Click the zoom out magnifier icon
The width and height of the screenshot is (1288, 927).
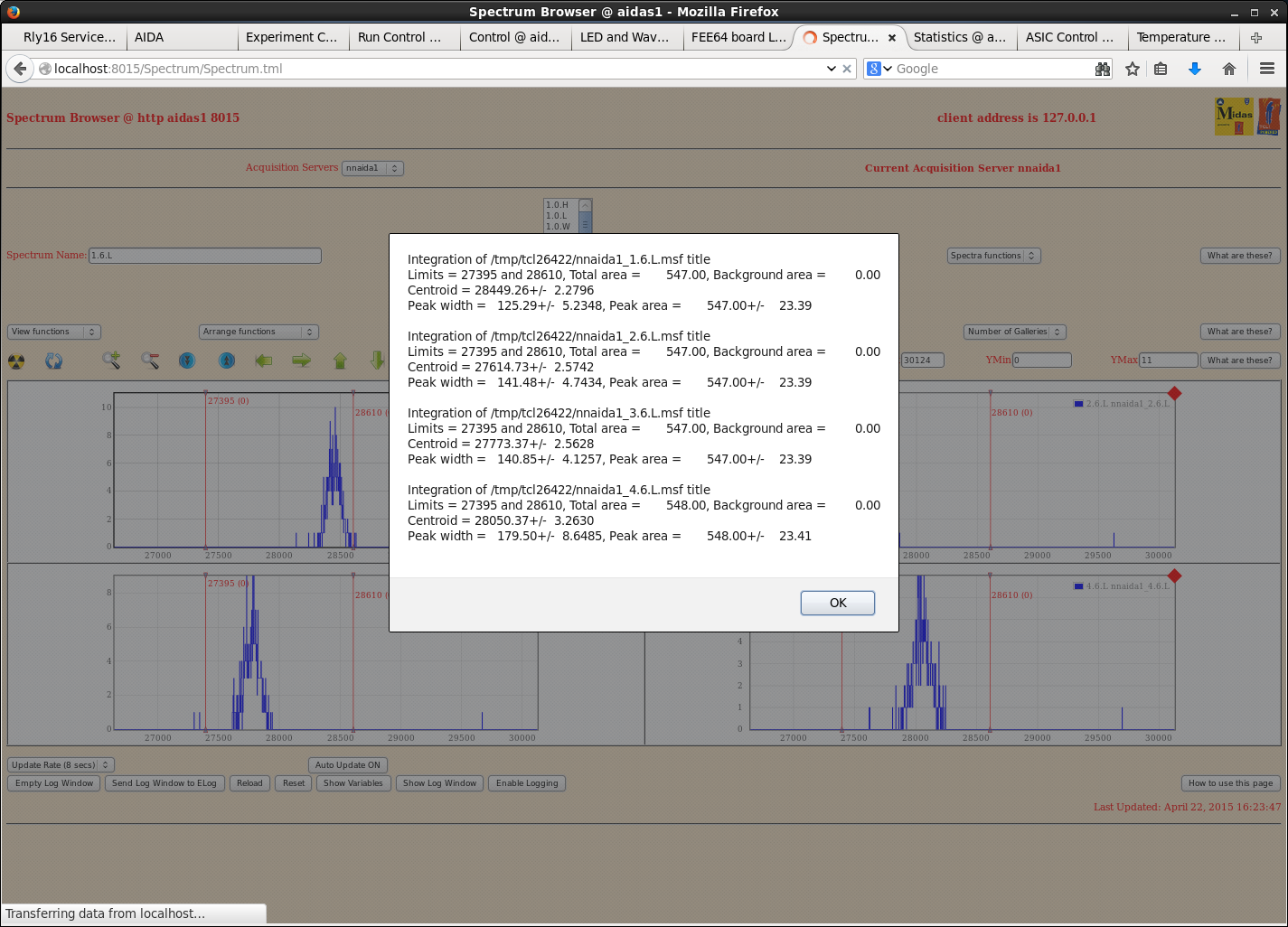[x=150, y=361]
